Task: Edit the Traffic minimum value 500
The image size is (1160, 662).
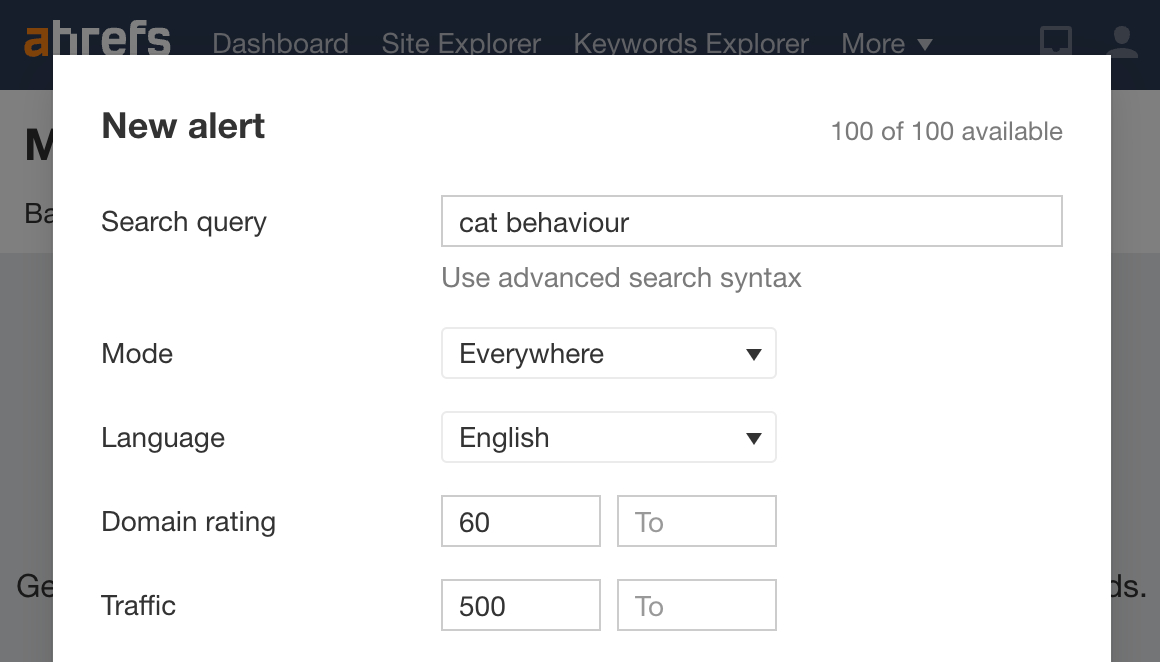Action: [x=520, y=605]
